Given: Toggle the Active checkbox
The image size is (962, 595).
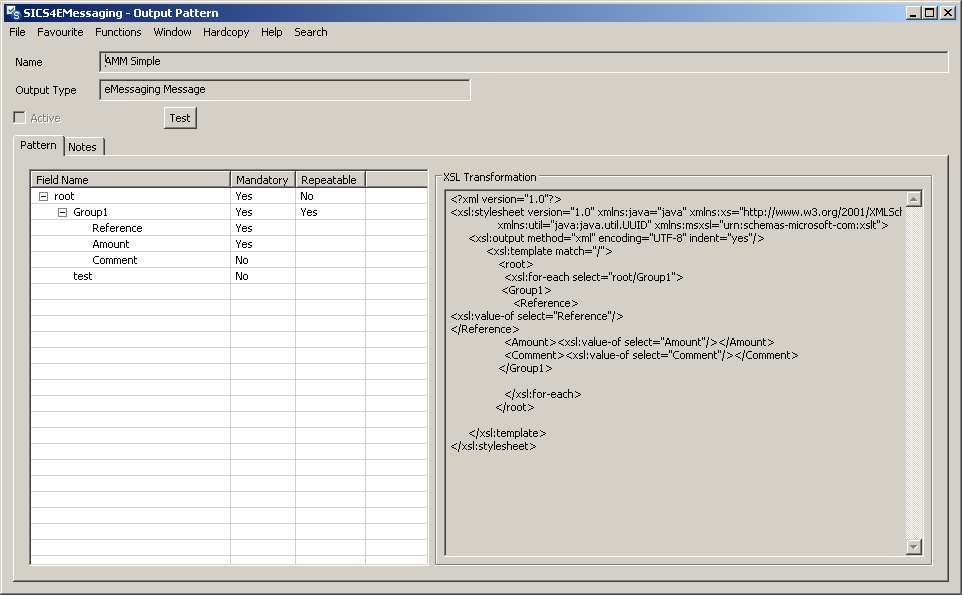Looking at the screenshot, I should coord(19,118).
